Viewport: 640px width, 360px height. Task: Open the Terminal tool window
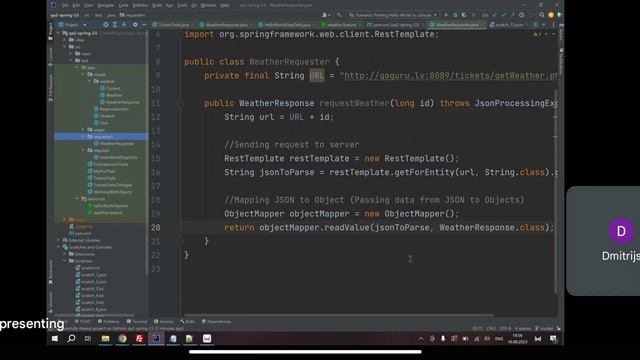pos(137,322)
